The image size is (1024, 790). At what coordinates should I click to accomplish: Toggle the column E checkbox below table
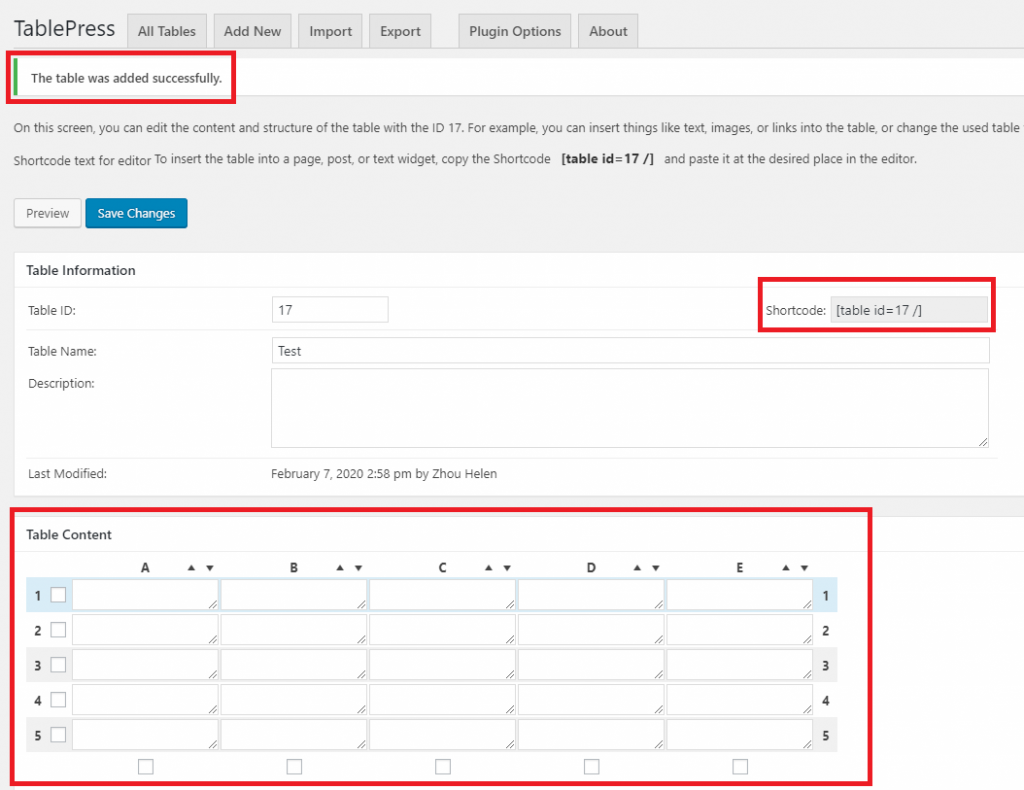click(x=740, y=767)
